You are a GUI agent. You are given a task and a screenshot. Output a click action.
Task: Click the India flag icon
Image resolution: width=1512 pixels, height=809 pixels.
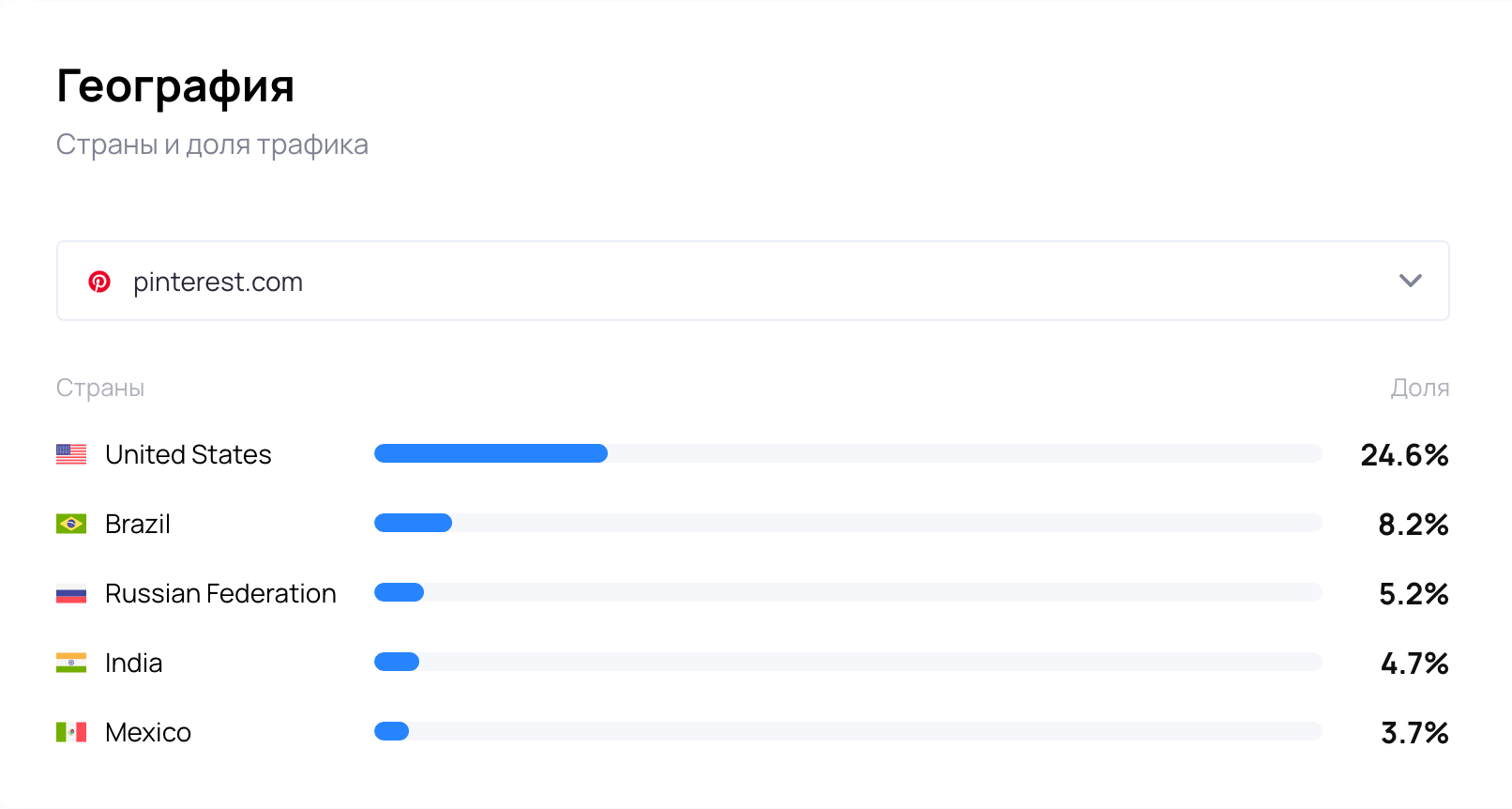click(71, 663)
